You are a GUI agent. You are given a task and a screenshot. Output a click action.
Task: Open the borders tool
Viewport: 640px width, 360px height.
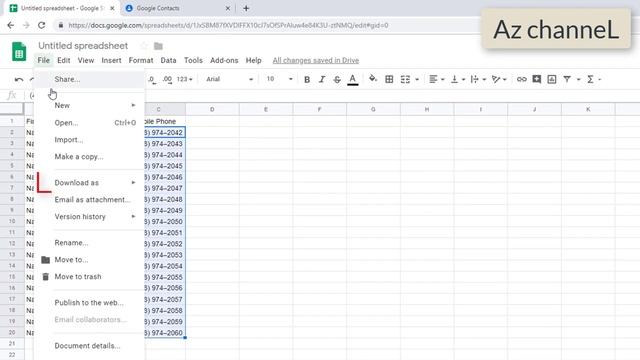coord(389,79)
